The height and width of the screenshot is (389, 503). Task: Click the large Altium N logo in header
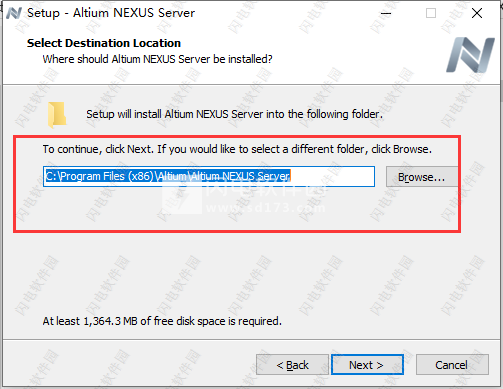[471, 55]
